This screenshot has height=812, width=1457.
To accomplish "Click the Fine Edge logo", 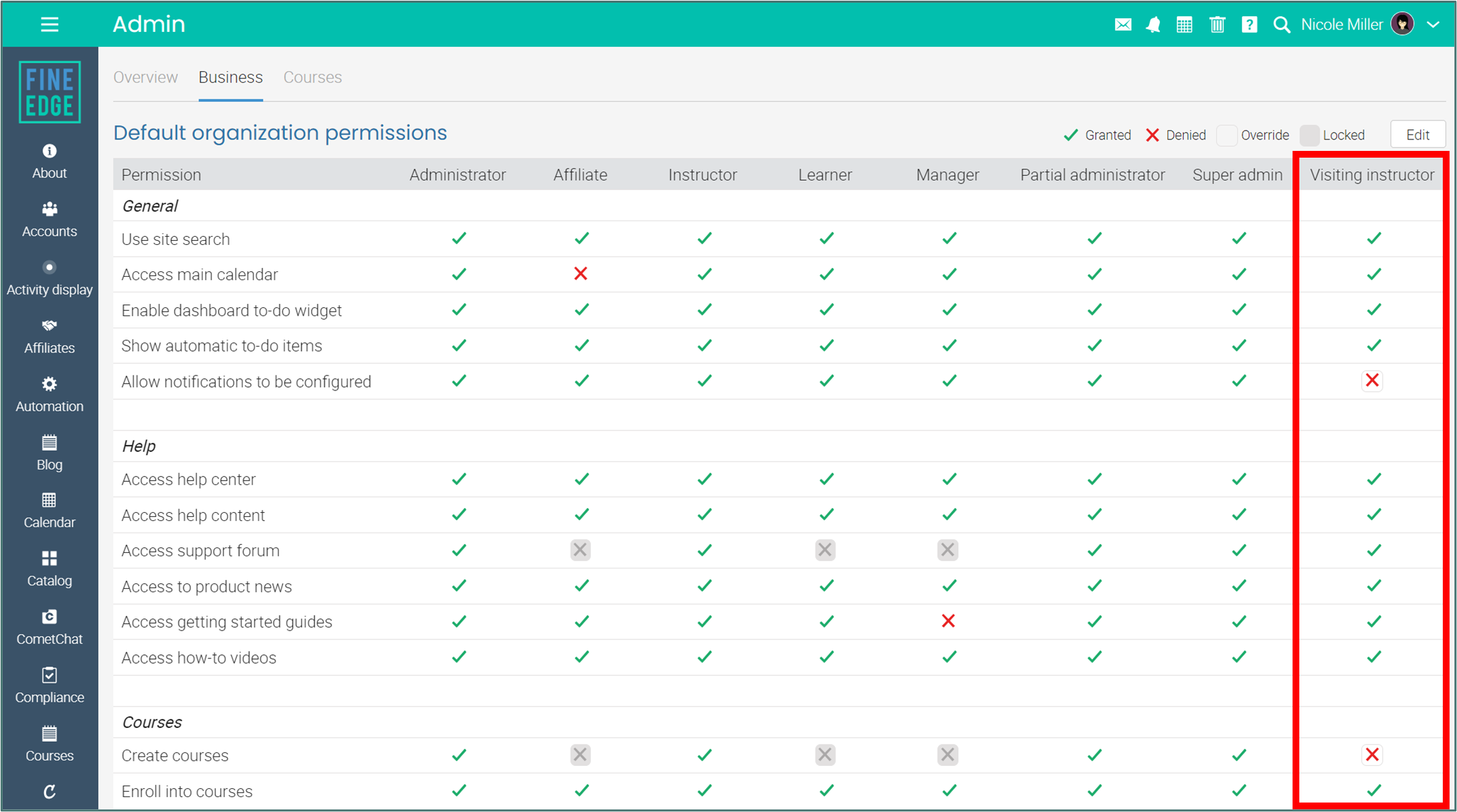I will (x=49, y=92).
